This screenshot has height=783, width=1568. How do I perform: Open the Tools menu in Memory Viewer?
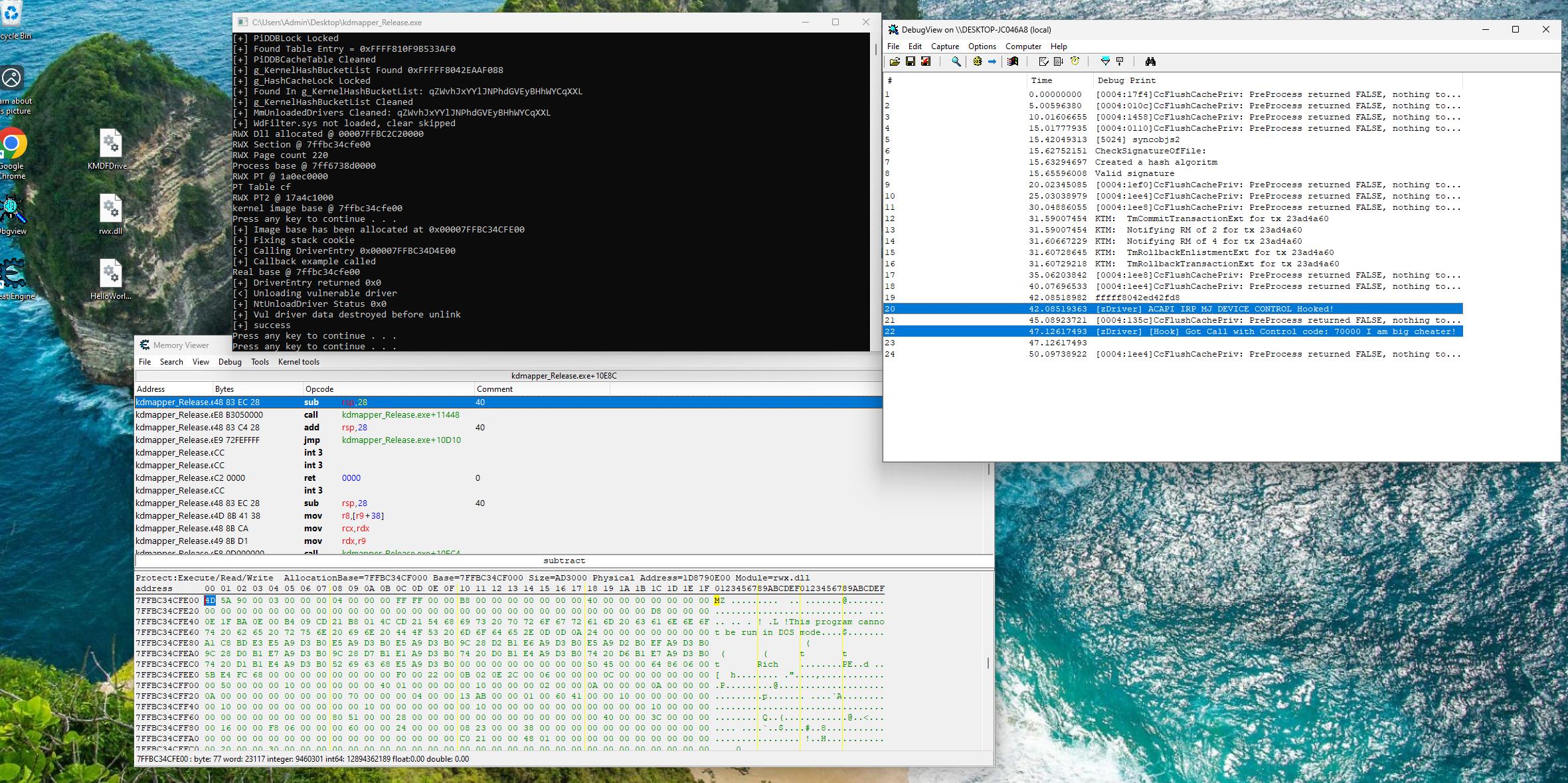(260, 362)
